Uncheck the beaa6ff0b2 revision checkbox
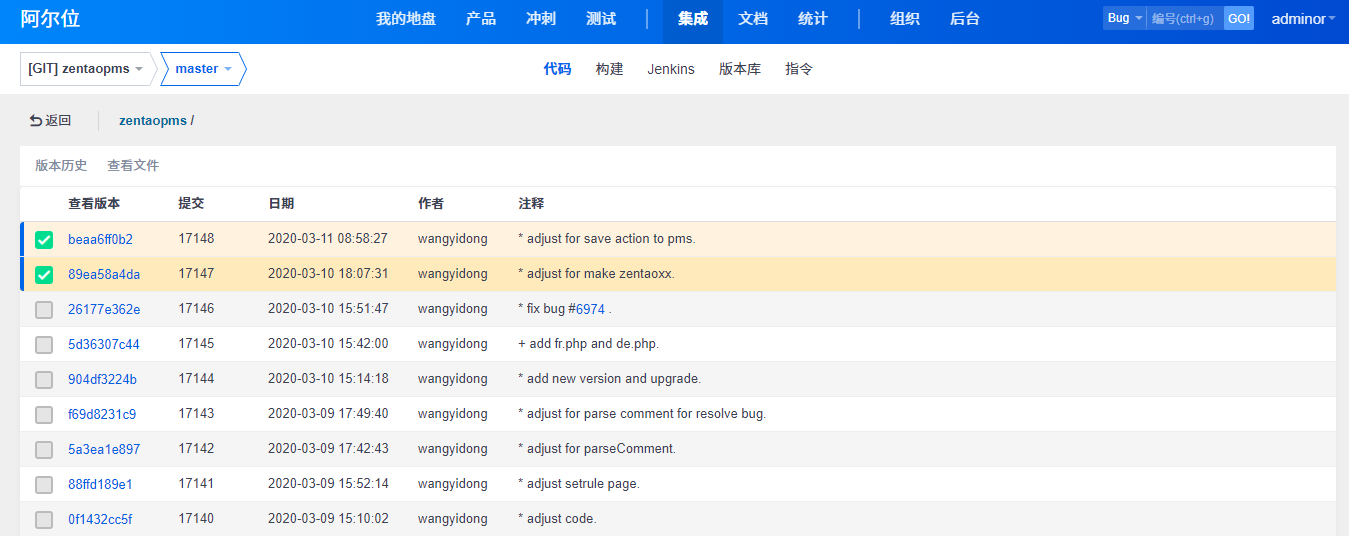 pos(44,240)
